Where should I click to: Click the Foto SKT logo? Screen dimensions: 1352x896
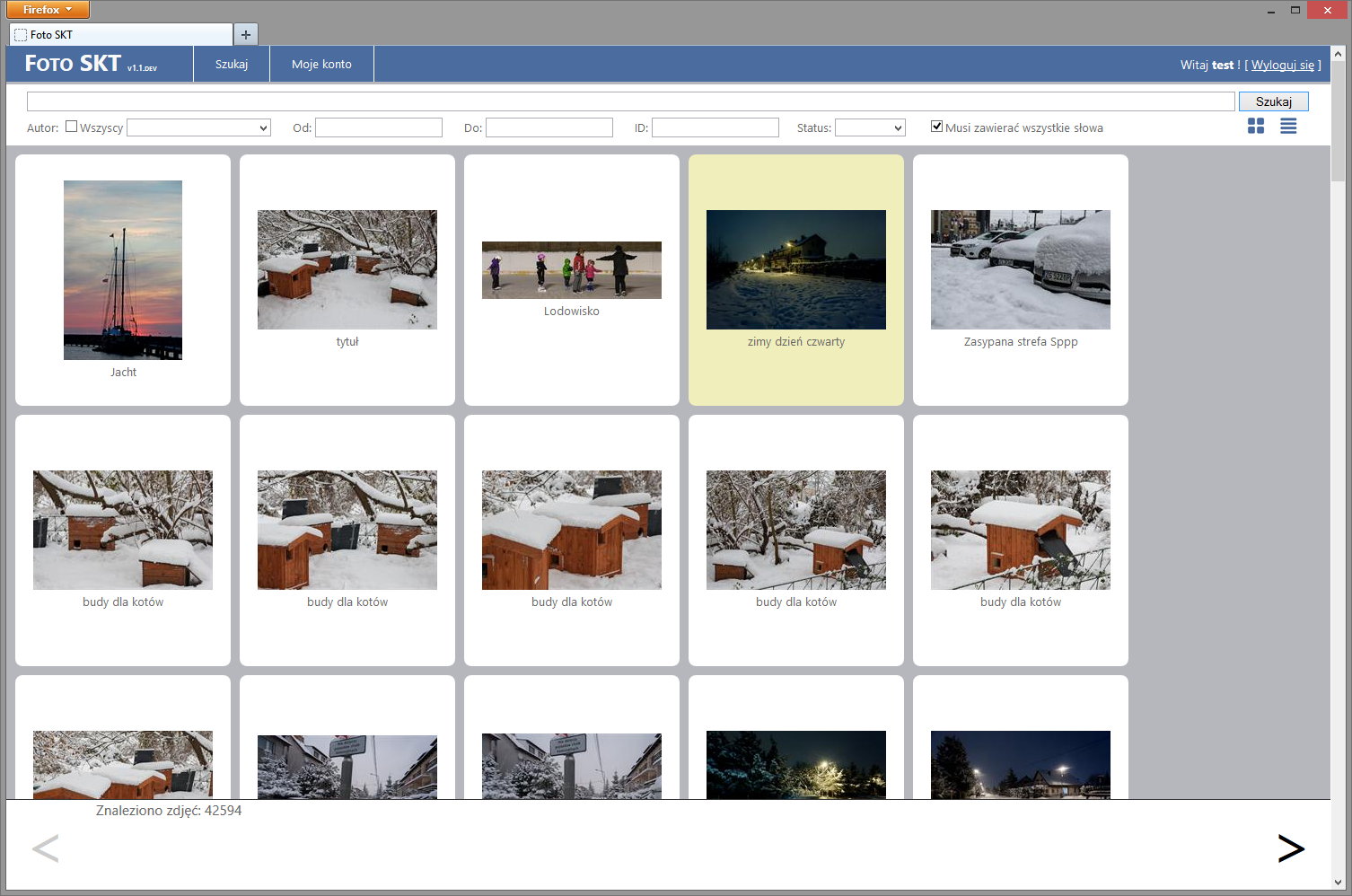(x=74, y=64)
